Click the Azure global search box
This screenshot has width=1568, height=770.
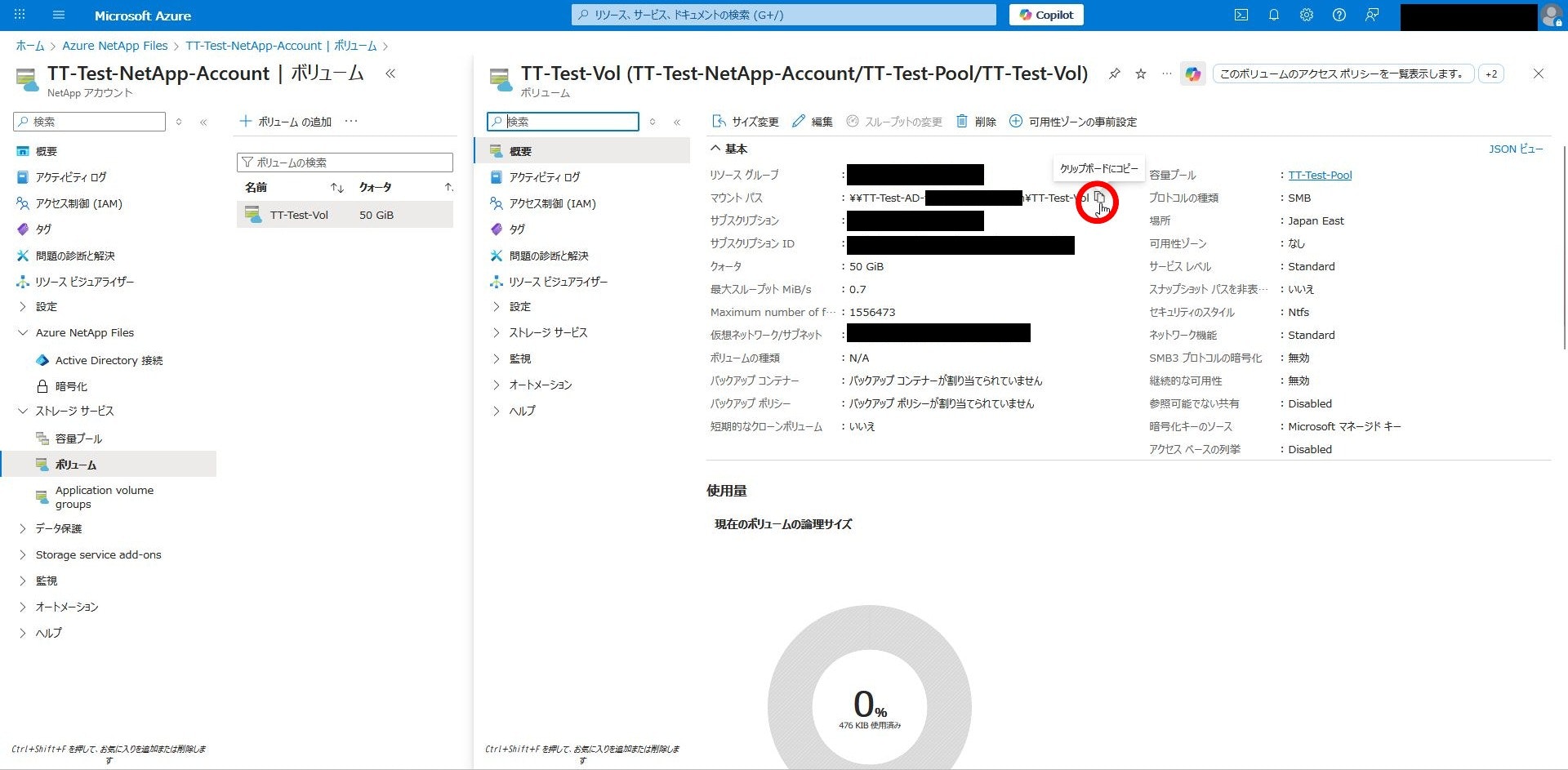(x=784, y=15)
